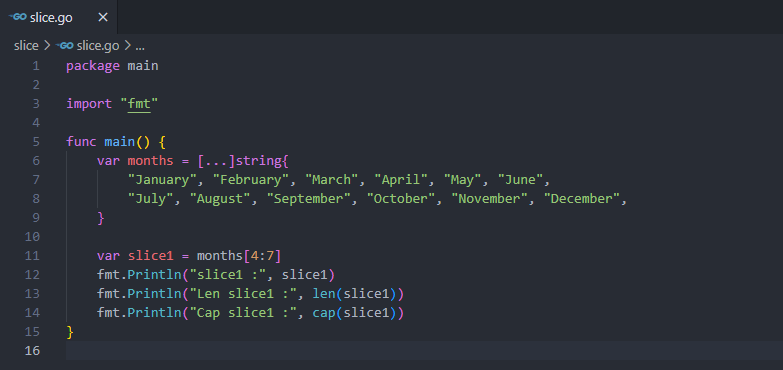Click the "May" string
The width and height of the screenshot is (783, 370).
(462, 180)
